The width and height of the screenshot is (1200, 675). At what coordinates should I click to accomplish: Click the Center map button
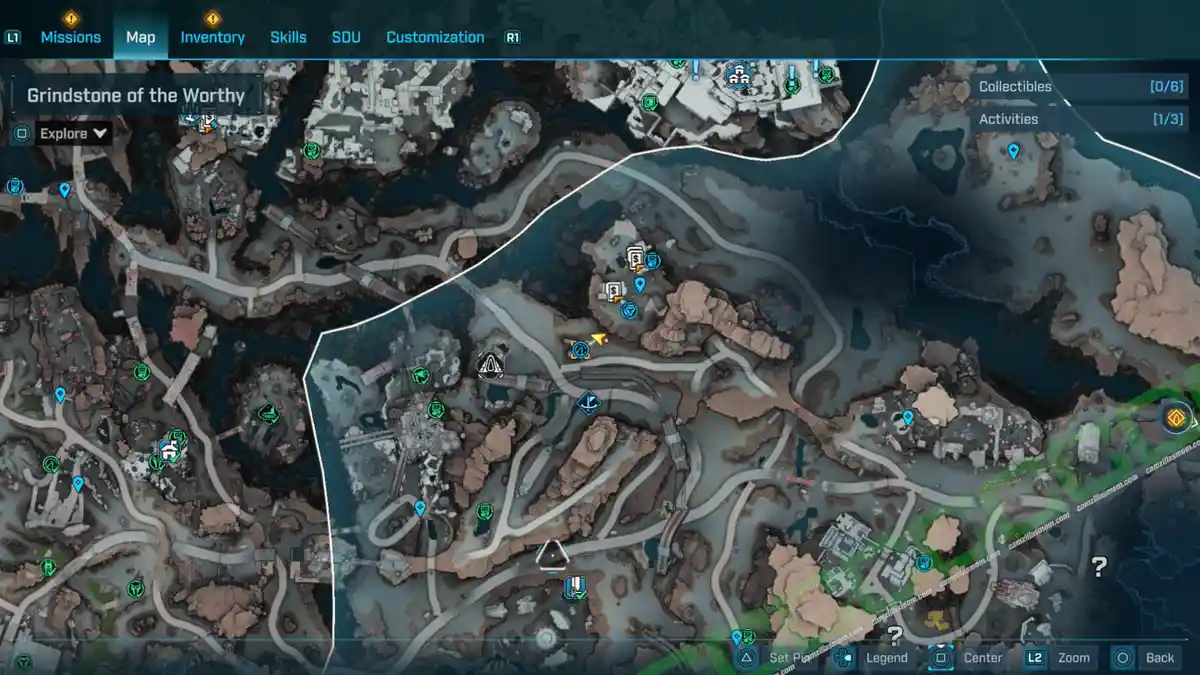click(x=968, y=657)
